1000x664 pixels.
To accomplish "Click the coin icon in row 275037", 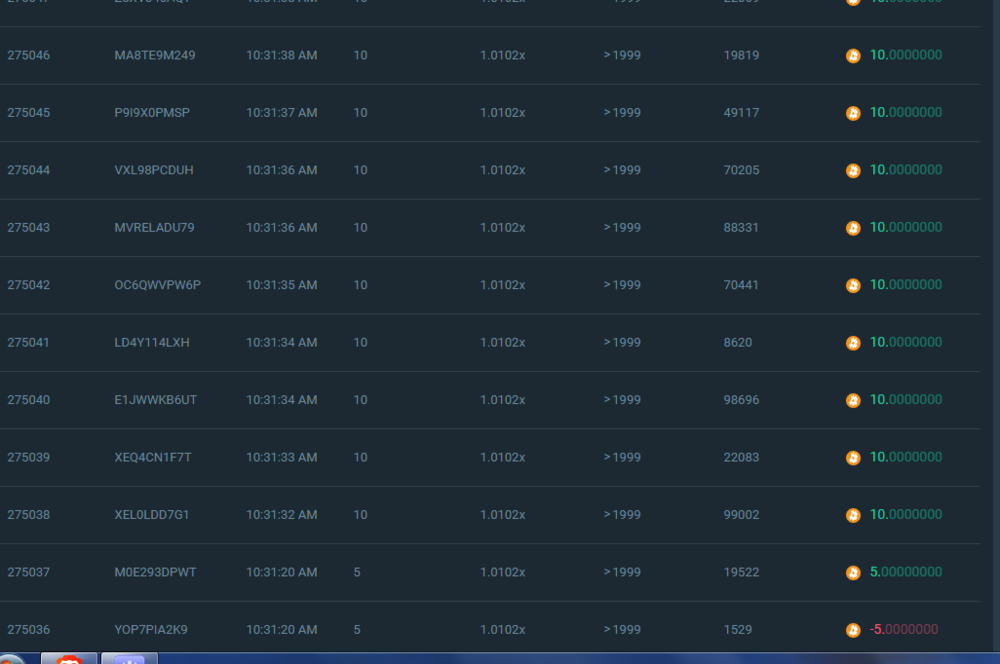I will pos(853,573).
